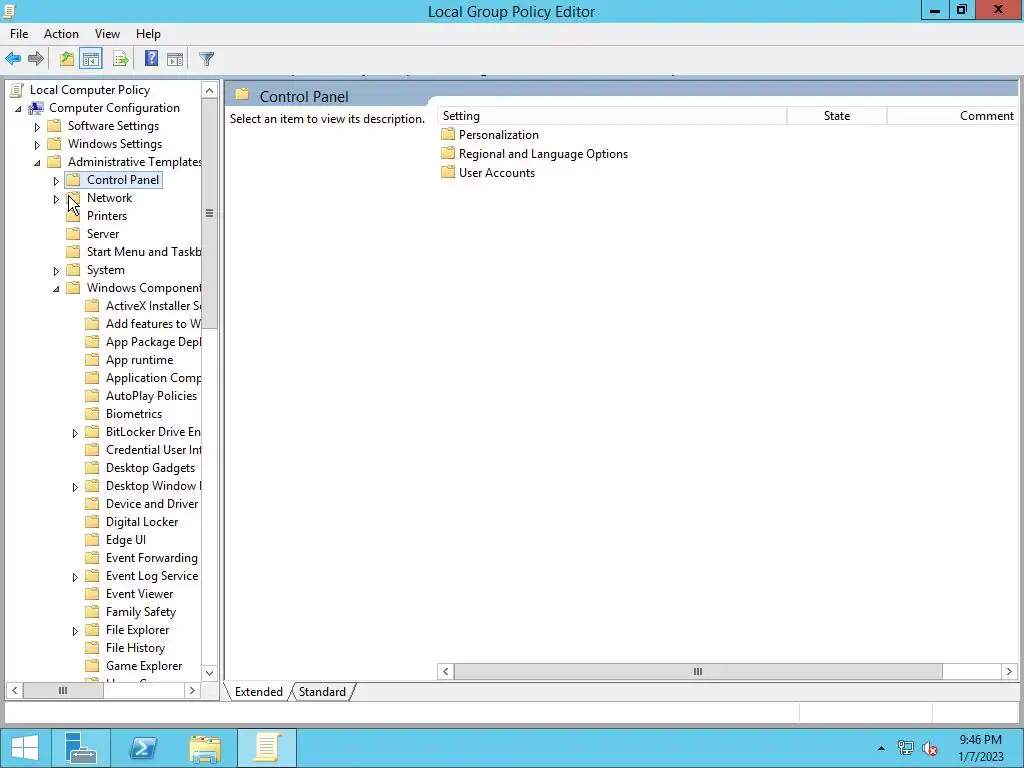
Task: Click the Biometrics folder icon in tree
Action: point(93,414)
